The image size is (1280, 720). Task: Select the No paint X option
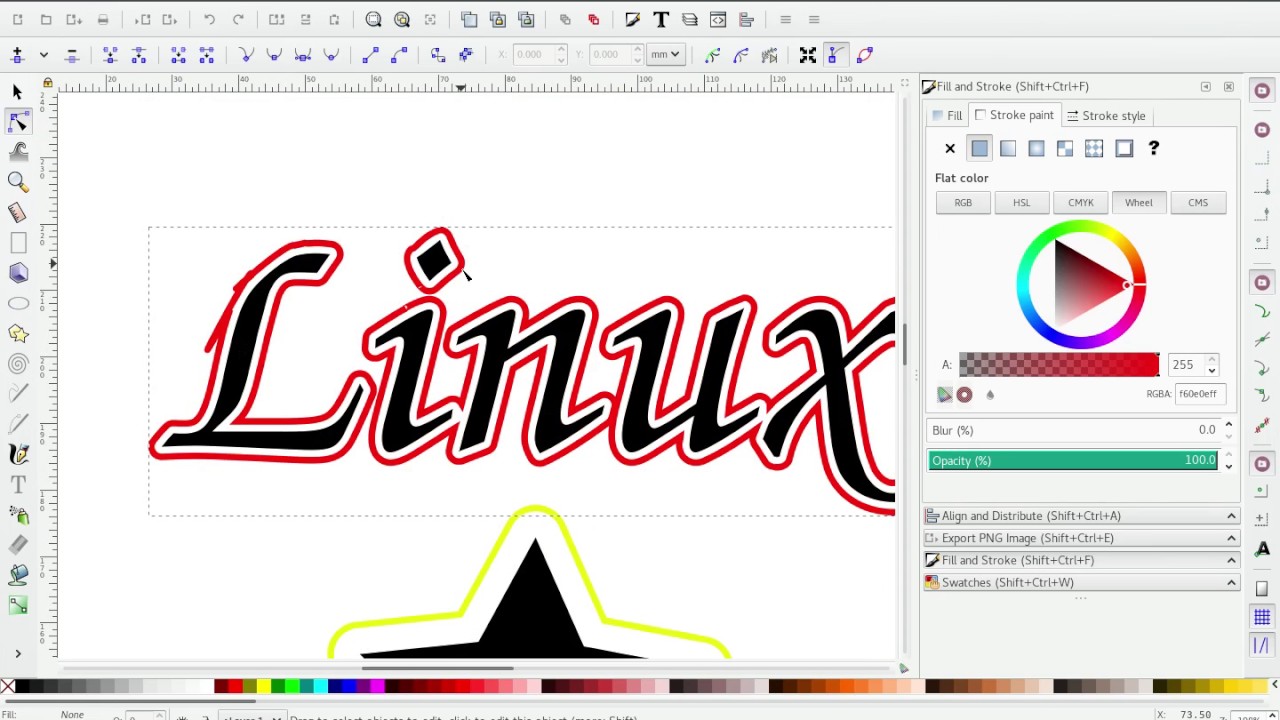[950, 148]
